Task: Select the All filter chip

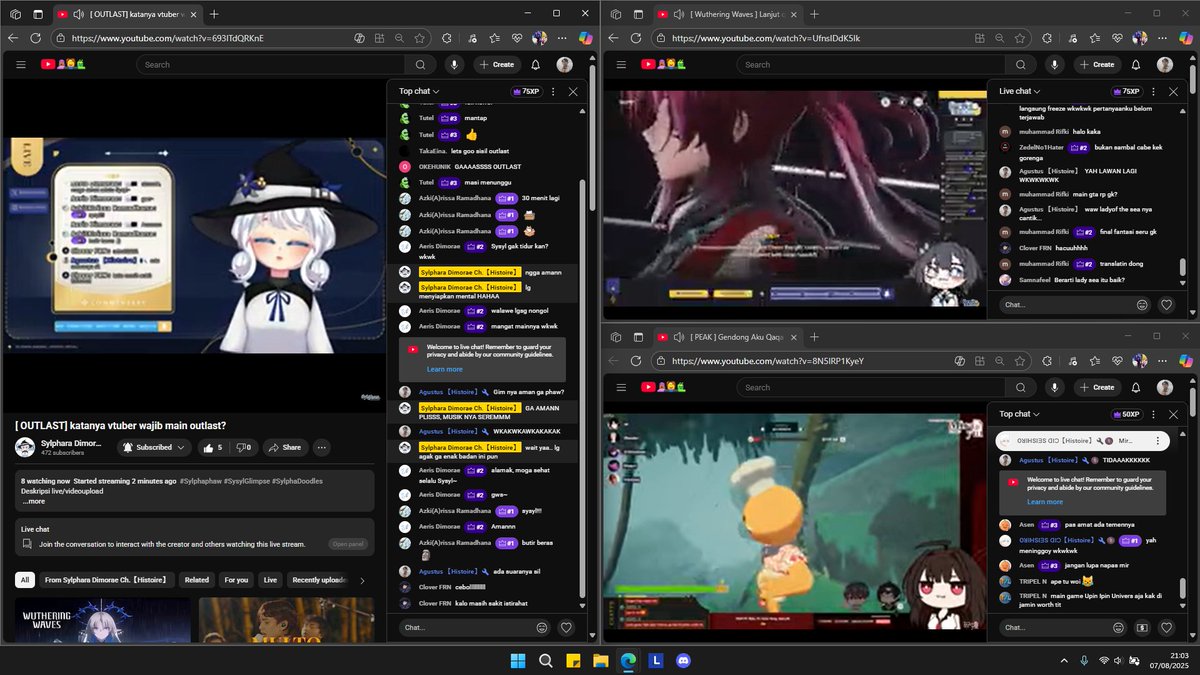Action: [25, 580]
